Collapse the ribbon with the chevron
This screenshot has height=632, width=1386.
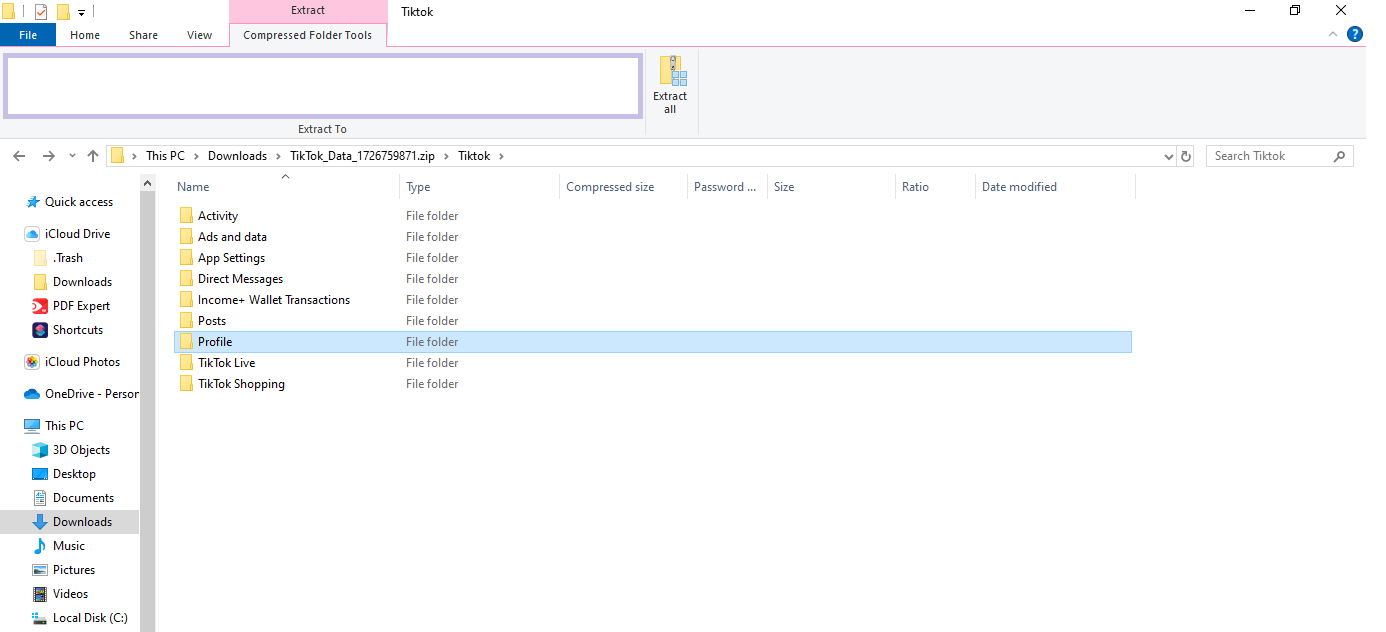pyautogui.click(x=1332, y=35)
